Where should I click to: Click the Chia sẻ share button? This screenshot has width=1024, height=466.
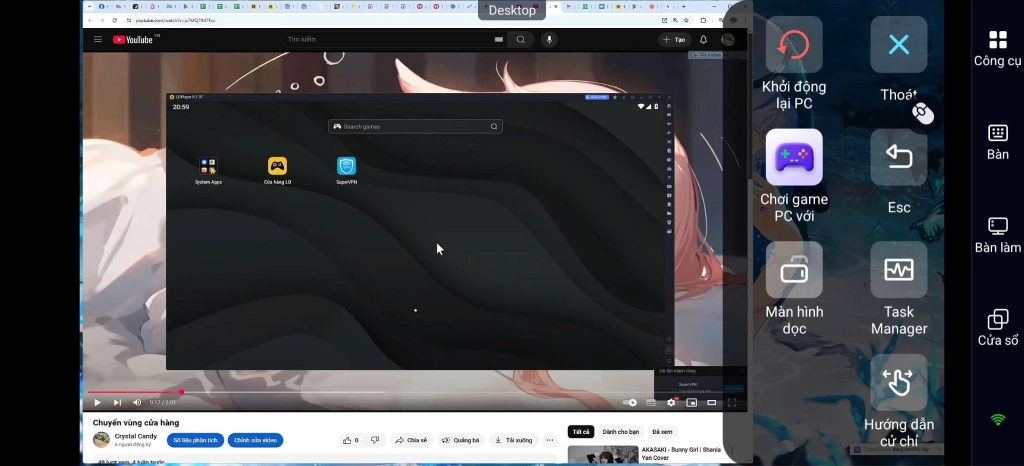[410, 440]
